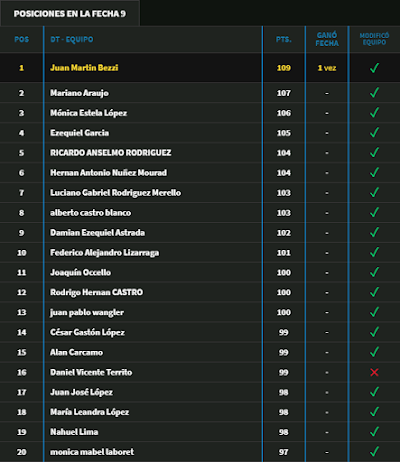The image size is (400, 462).
Task: Click green checkmark in Hernan Antonio Nuñez Mourad row
Action: 374,172
